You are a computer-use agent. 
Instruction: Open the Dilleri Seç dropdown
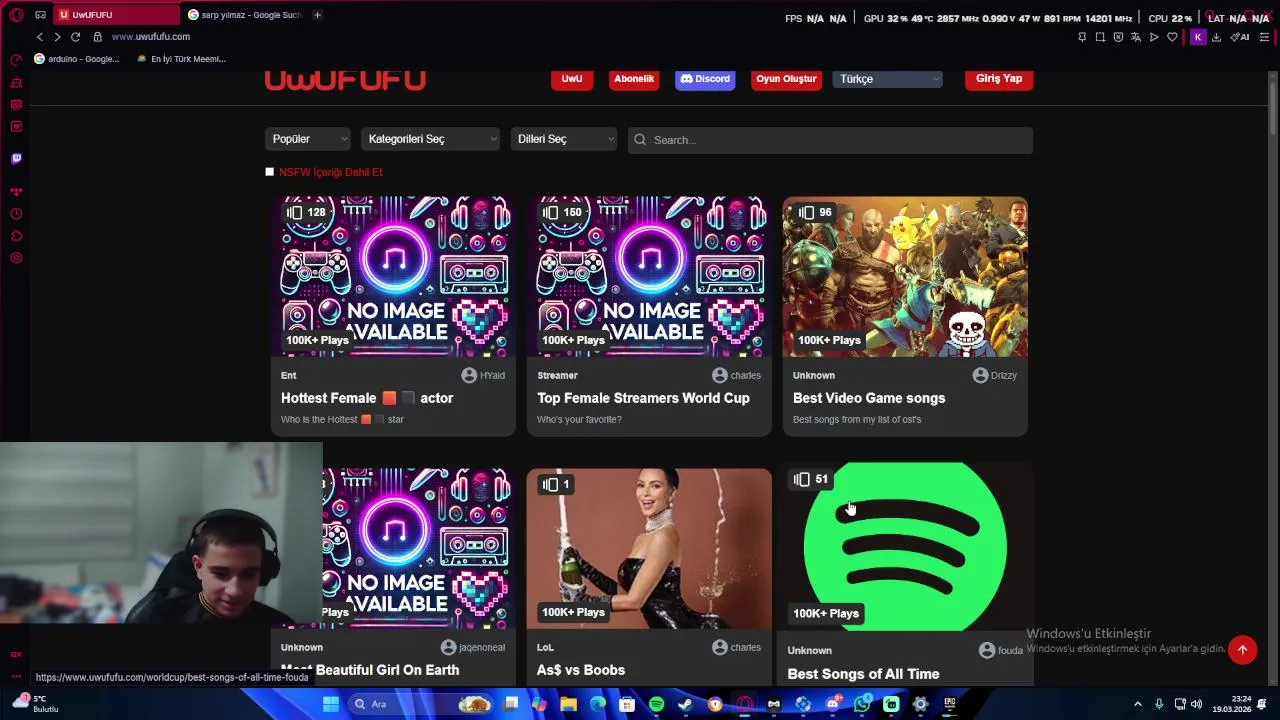[x=564, y=139]
